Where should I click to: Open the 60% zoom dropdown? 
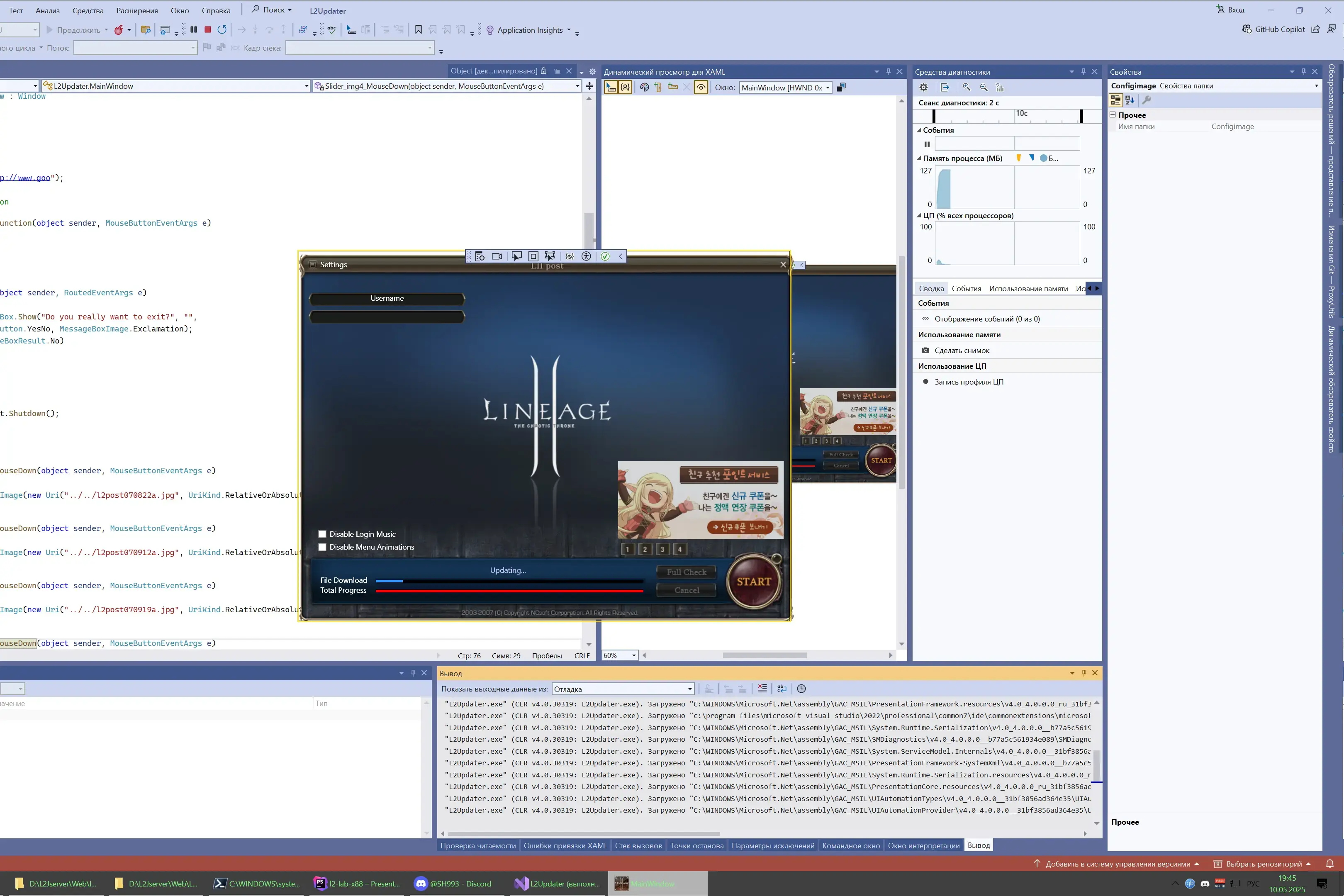pyautogui.click(x=620, y=655)
